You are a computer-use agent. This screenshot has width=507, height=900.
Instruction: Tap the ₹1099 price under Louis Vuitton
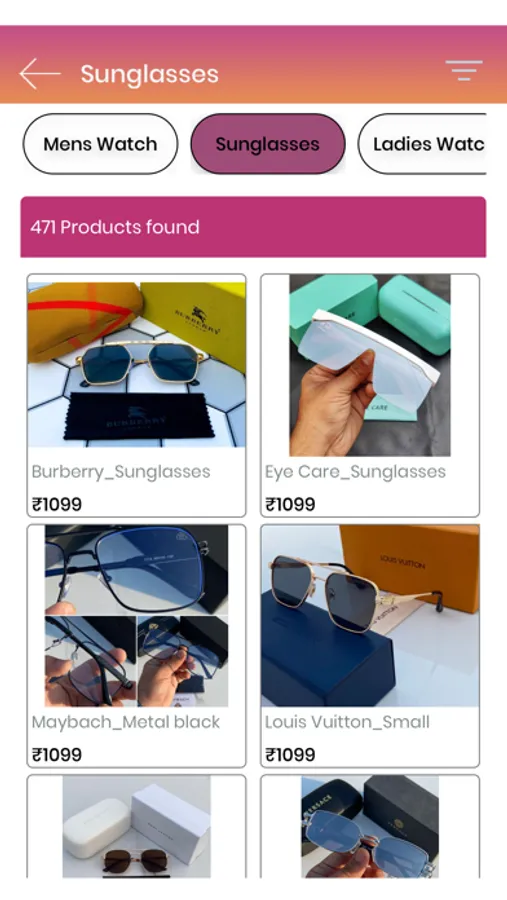[290, 755]
